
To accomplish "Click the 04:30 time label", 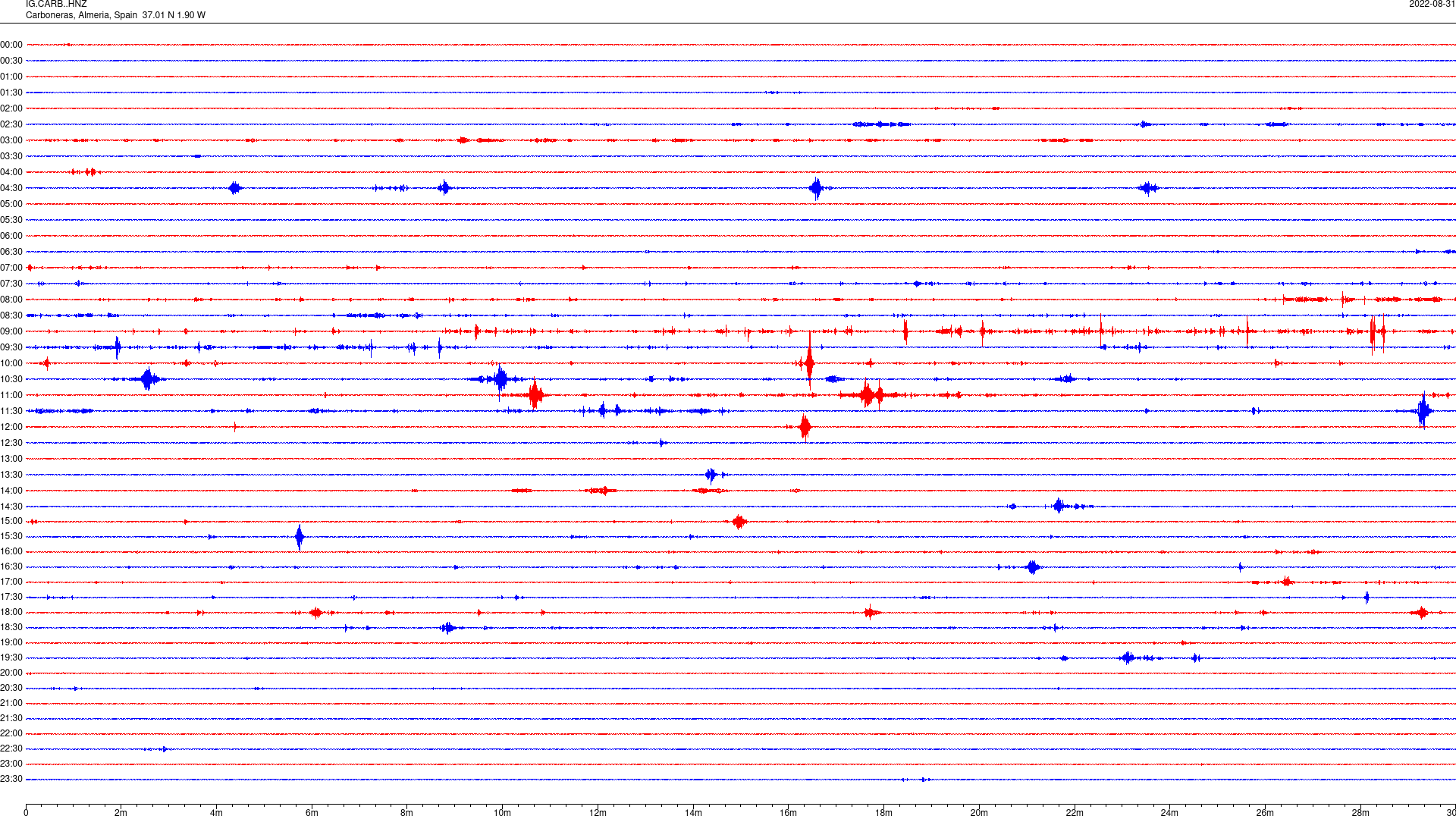I will pyautogui.click(x=11, y=188).
